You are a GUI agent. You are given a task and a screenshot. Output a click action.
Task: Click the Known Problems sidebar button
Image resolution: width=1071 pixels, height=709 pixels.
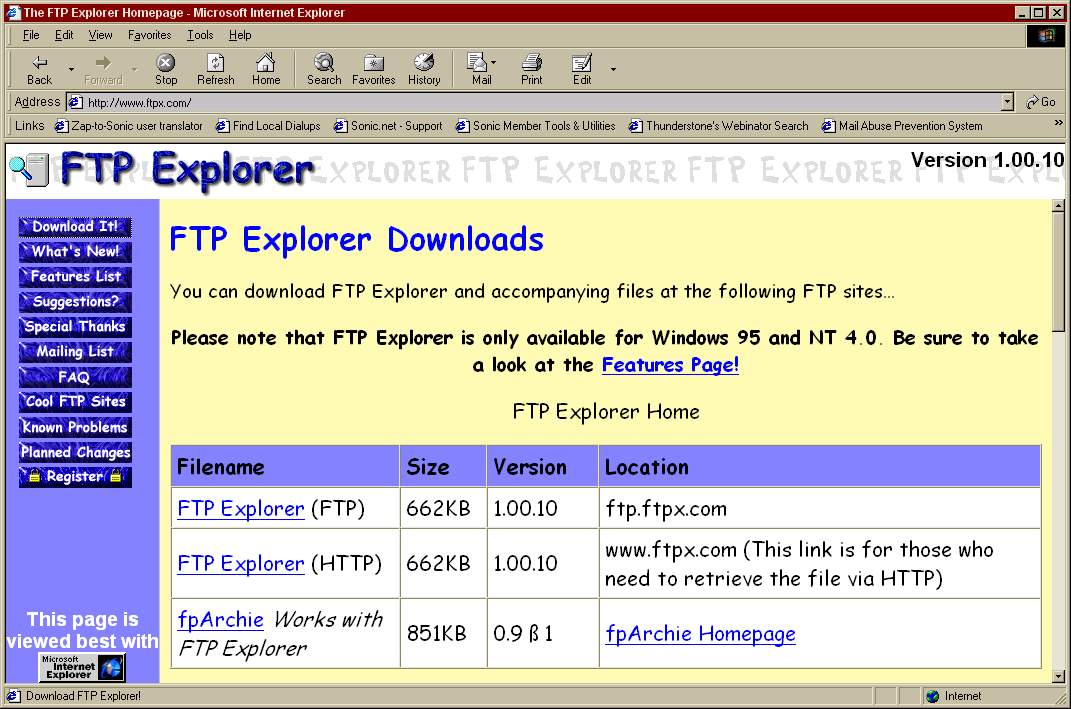[x=75, y=427]
